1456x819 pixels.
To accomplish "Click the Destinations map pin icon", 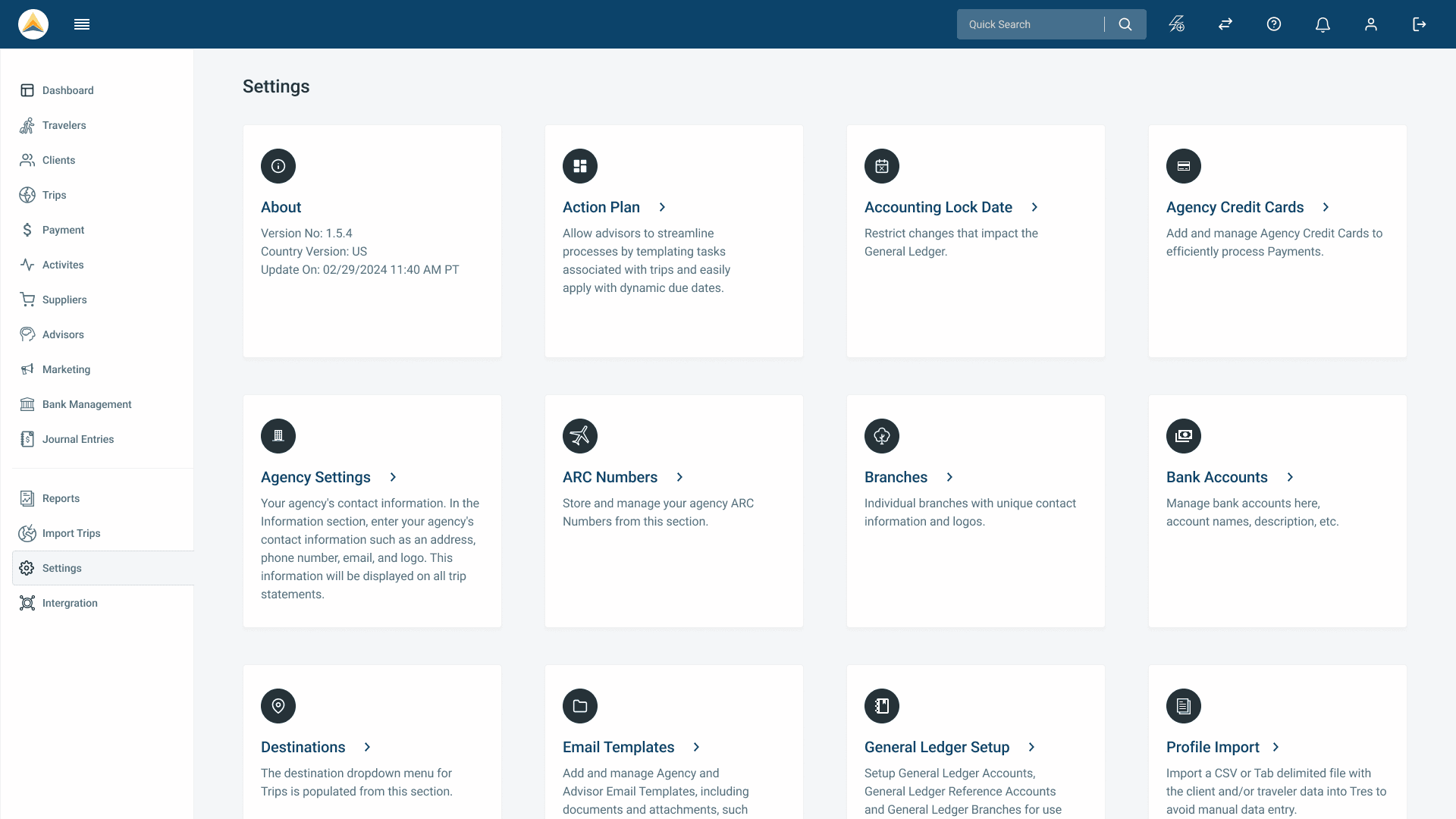I will [x=278, y=706].
